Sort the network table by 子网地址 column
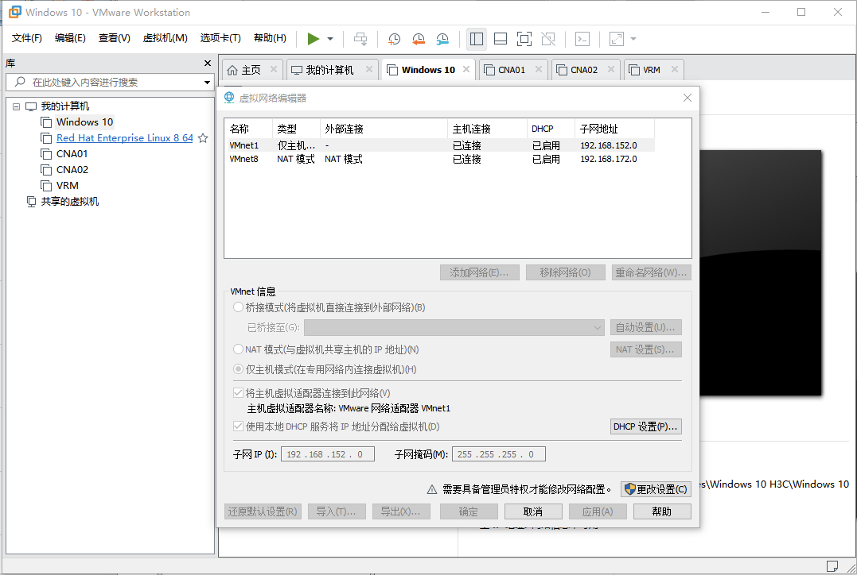Viewport: 858px width, 576px height. (x=614, y=129)
